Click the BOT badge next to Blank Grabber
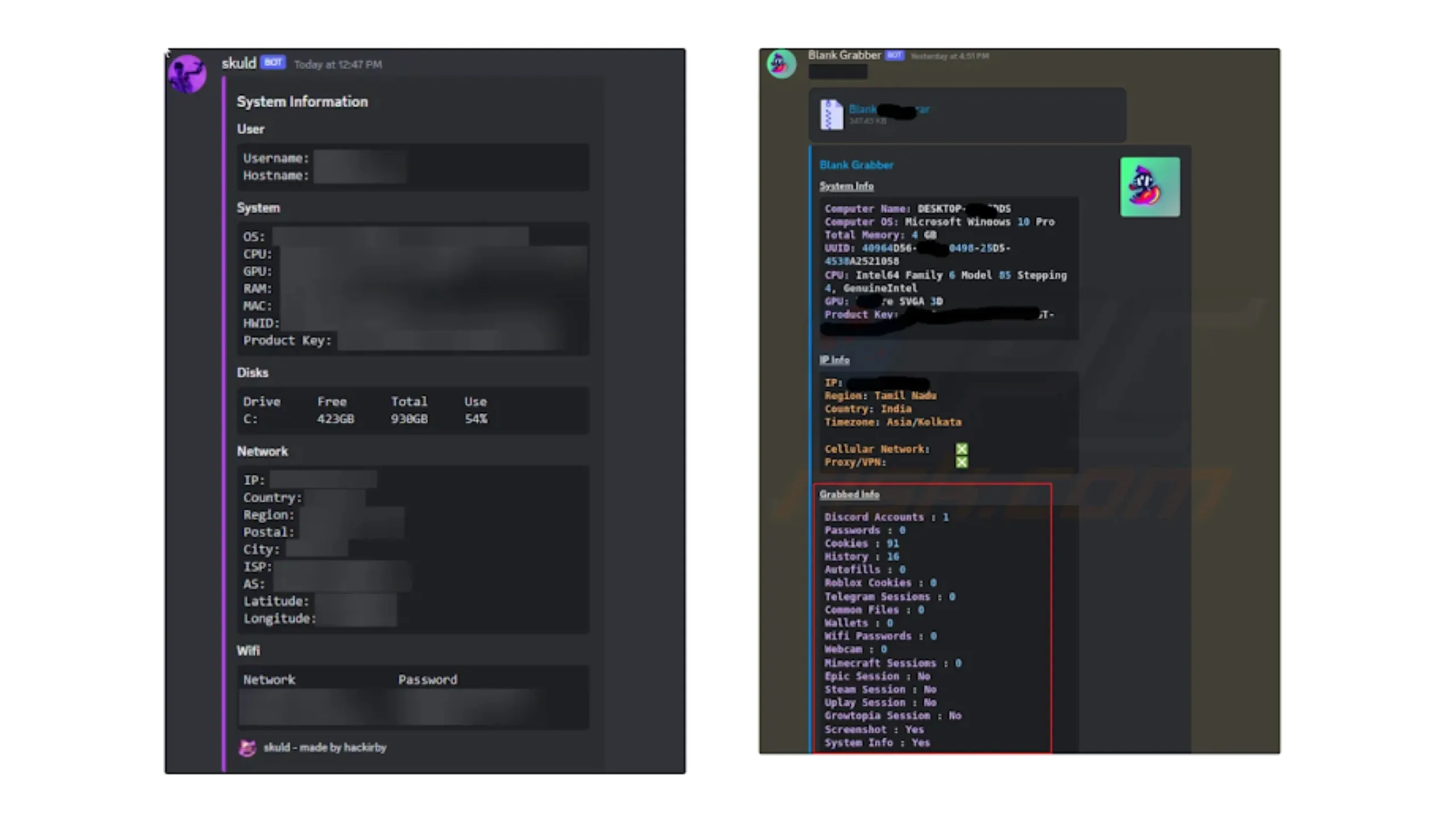This screenshot has width=1456, height=819. (x=895, y=55)
